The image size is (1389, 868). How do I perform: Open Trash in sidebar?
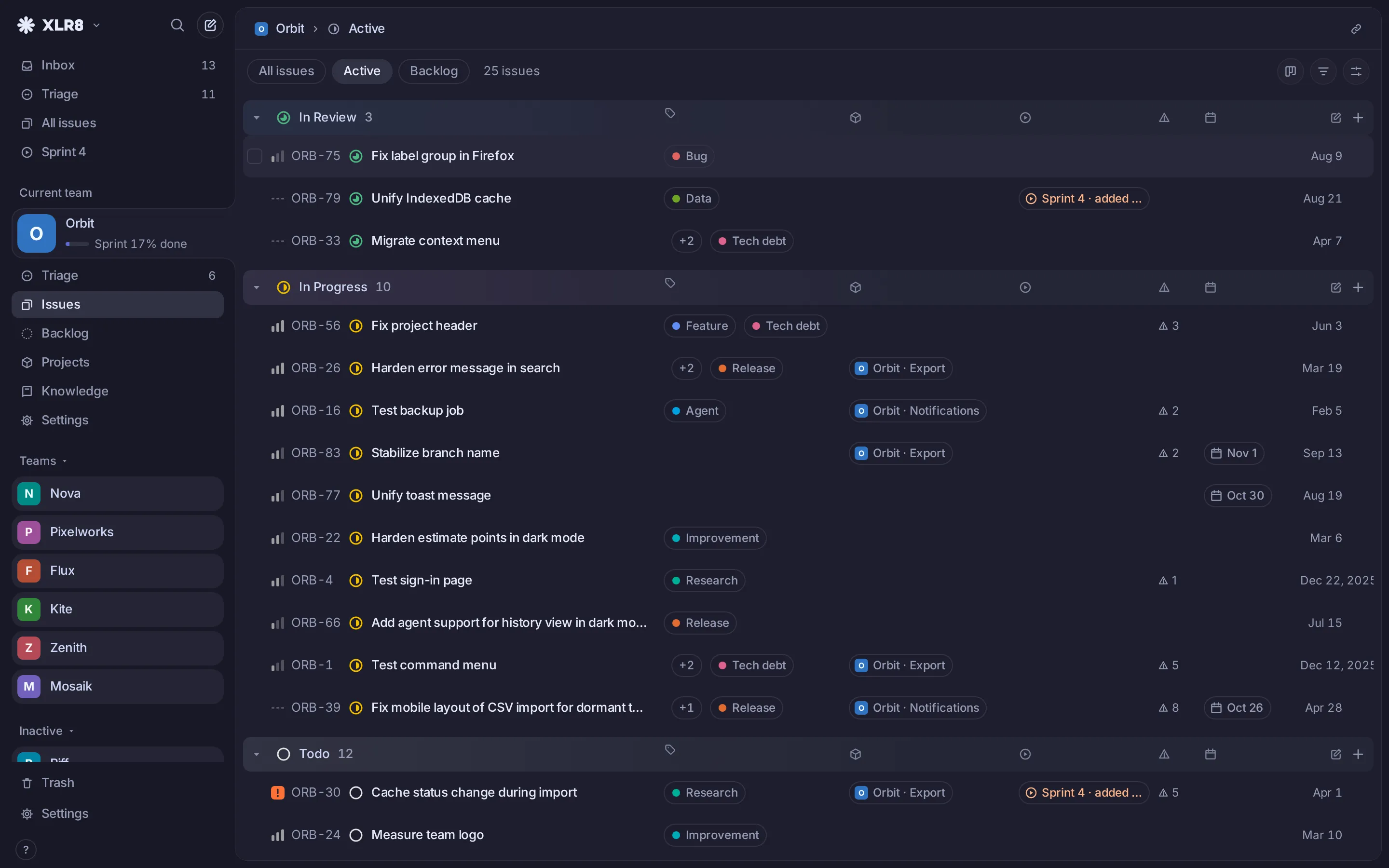118,783
